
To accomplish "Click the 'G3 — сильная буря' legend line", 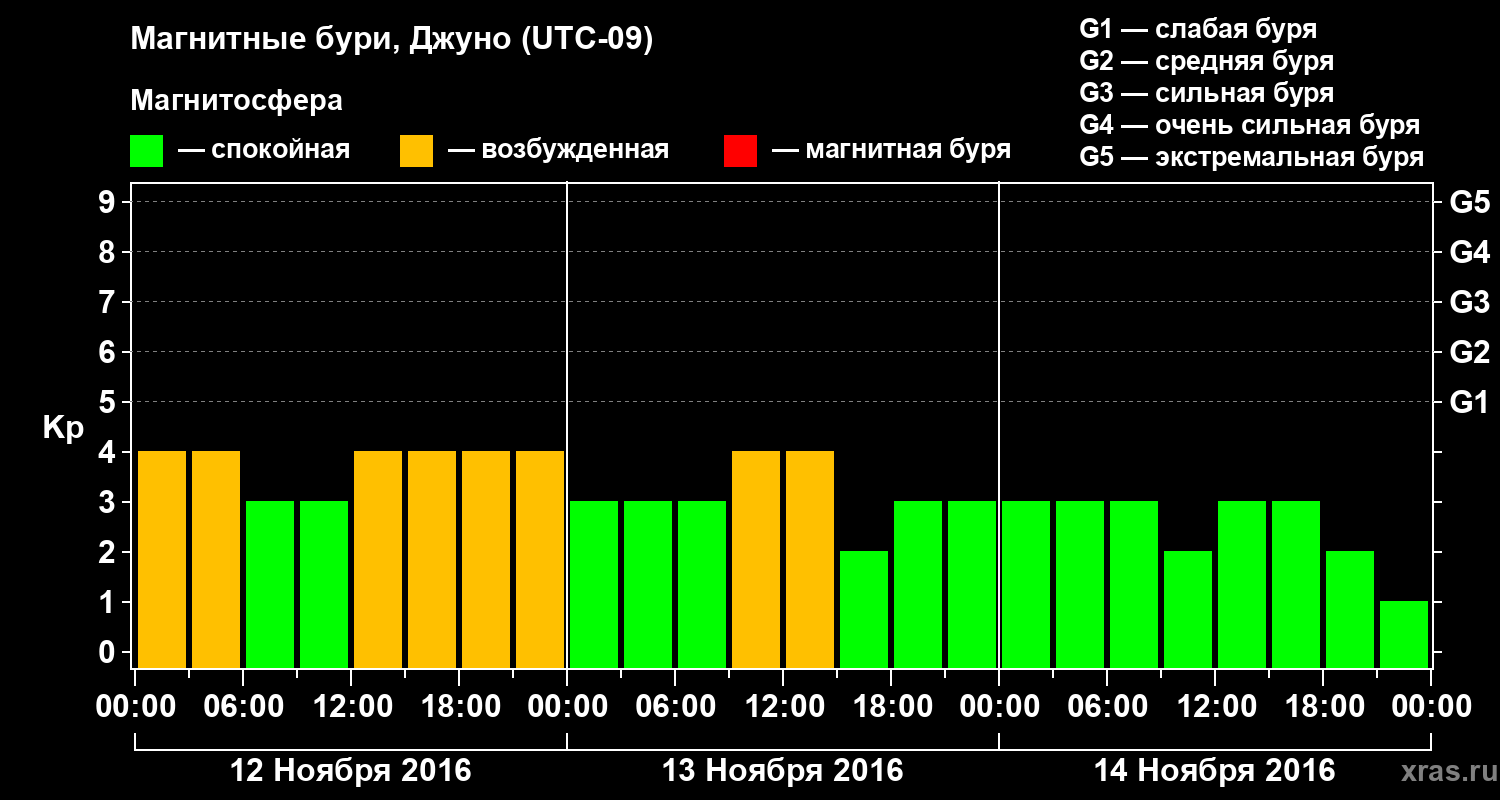I will (1207, 93).
